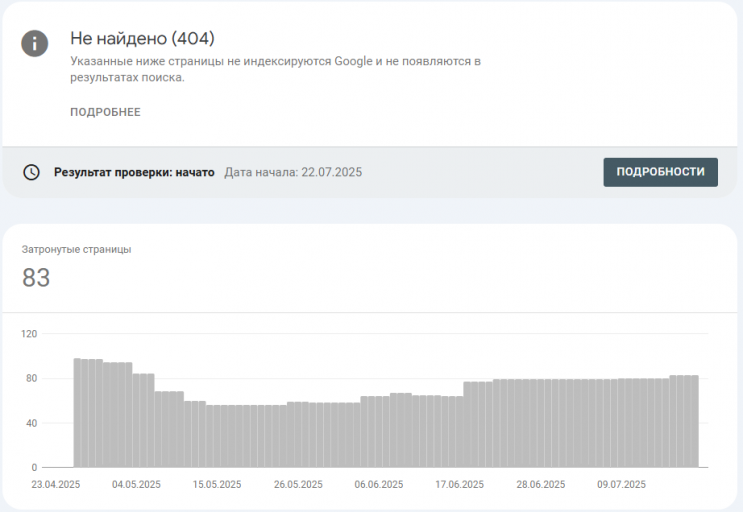
Task: Click the 28.06.2025 date label
Action: click(541, 485)
